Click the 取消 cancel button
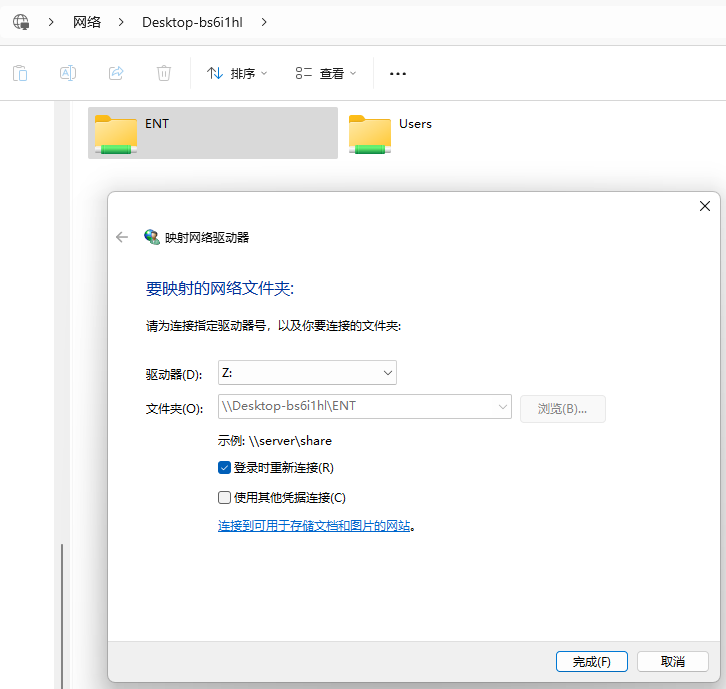 click(x=672, y=662)
